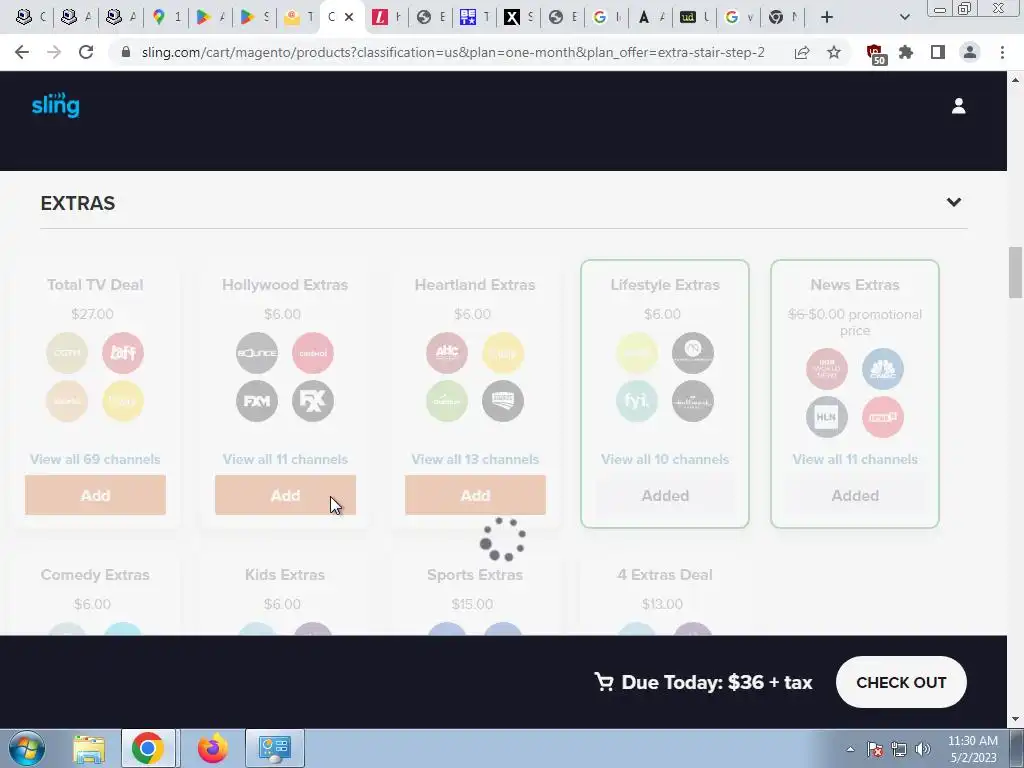
Task: Open the Chrome profile avatar
Action: pyautogui.click(x=970, y=52)
